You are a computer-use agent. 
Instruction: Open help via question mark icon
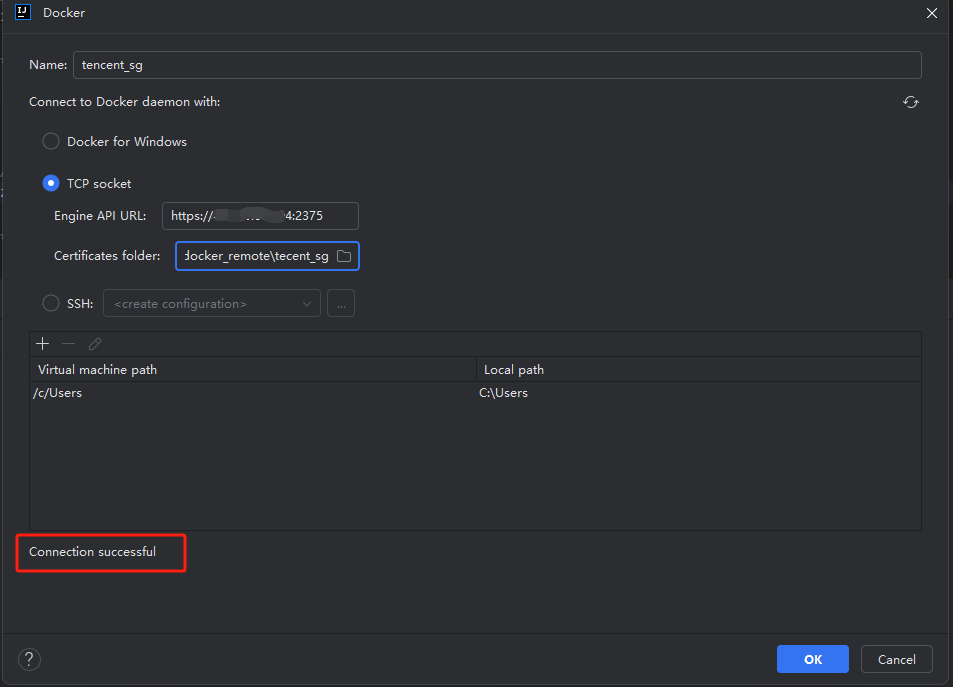[29, 659]
